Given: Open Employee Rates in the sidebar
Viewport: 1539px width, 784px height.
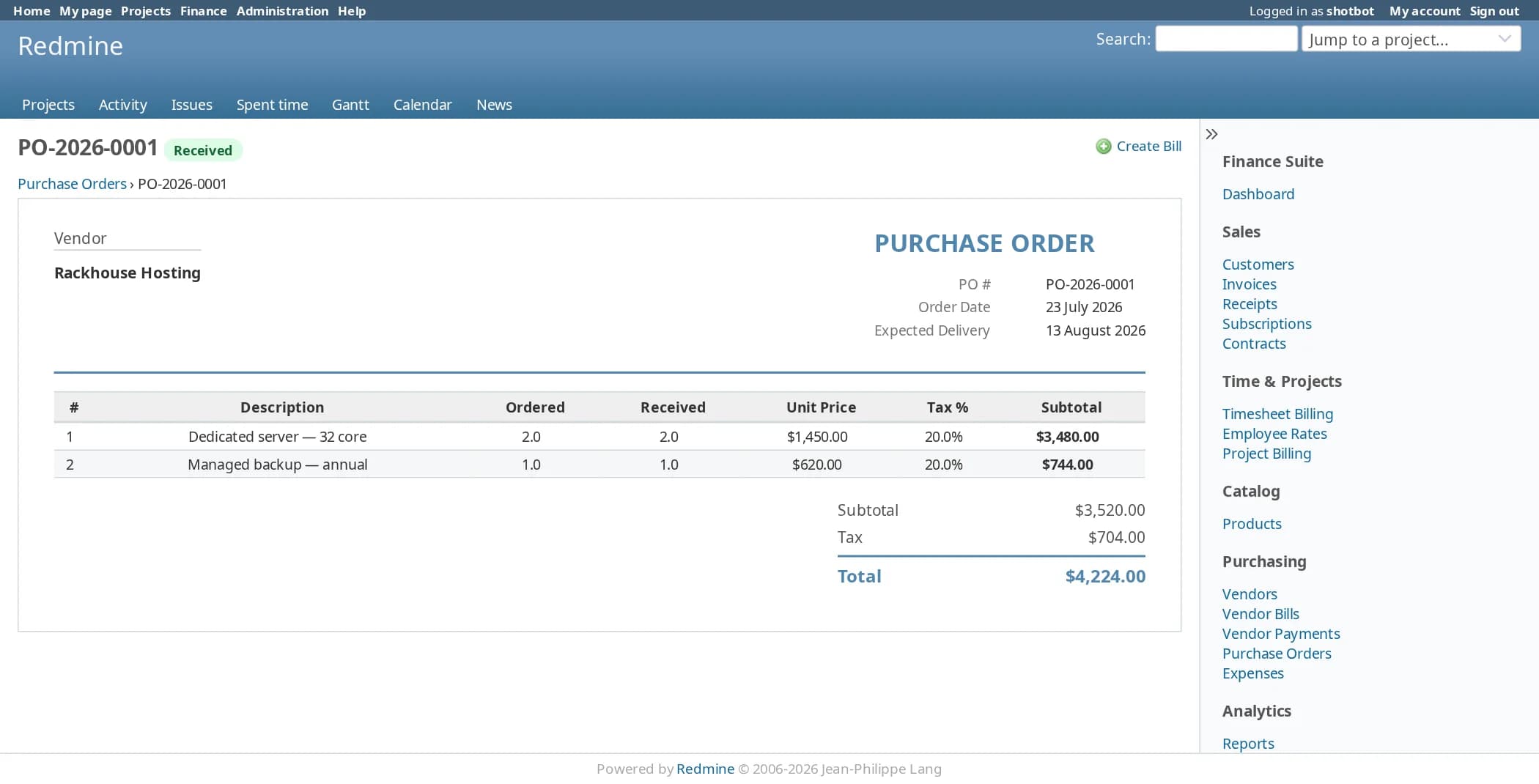Looking at the screenshot, I should click(1274, 434).
